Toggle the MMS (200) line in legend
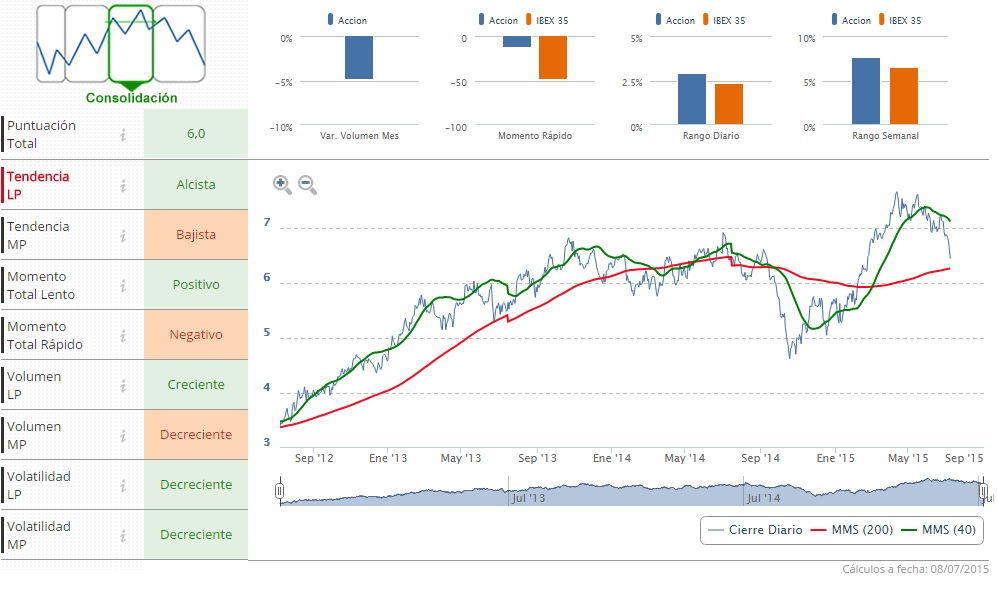997x594 pixels. 842,530
